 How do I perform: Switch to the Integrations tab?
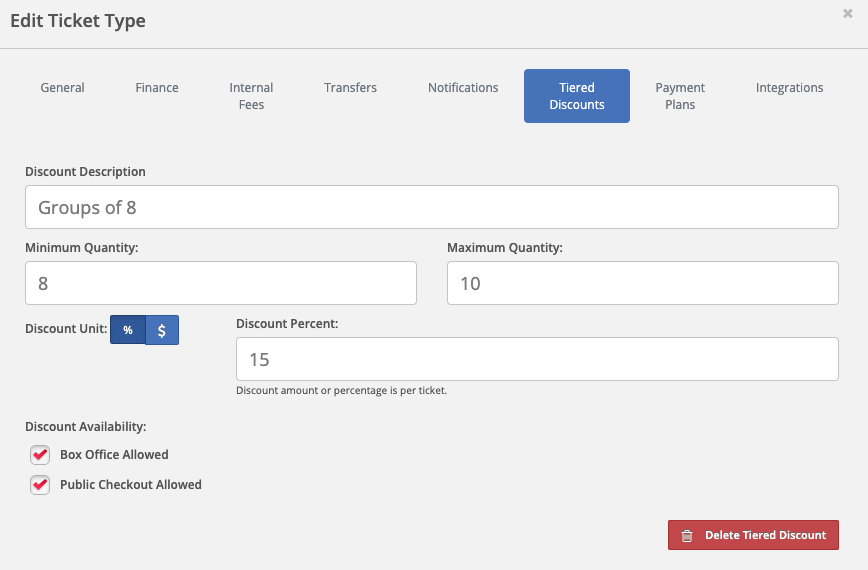coord(789,87)
